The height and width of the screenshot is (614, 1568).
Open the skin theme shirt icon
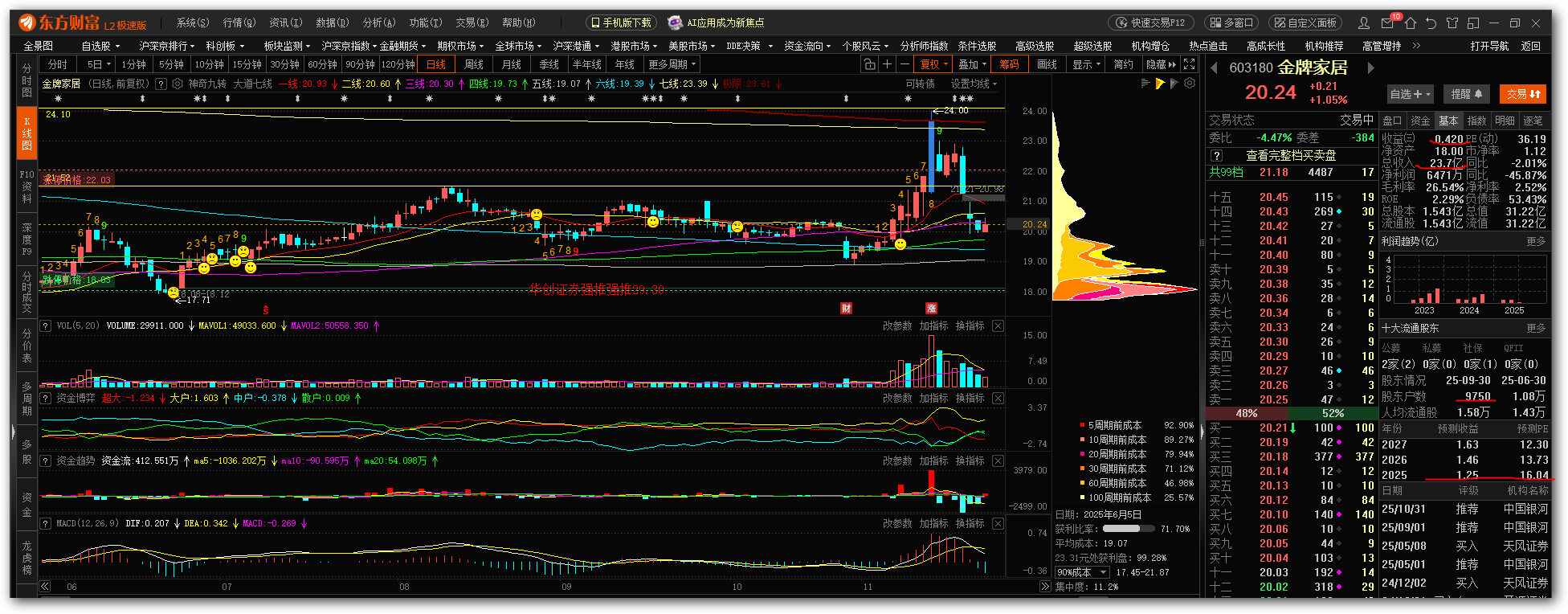[x=1452, y=23]
